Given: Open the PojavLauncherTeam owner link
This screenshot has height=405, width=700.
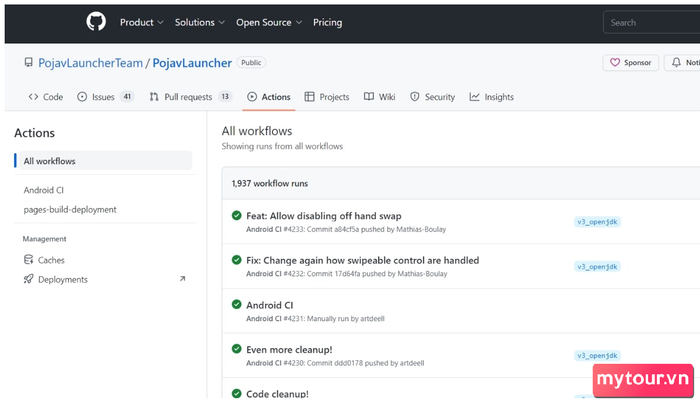Looking at the screenshot, I should tap(90, 63).
